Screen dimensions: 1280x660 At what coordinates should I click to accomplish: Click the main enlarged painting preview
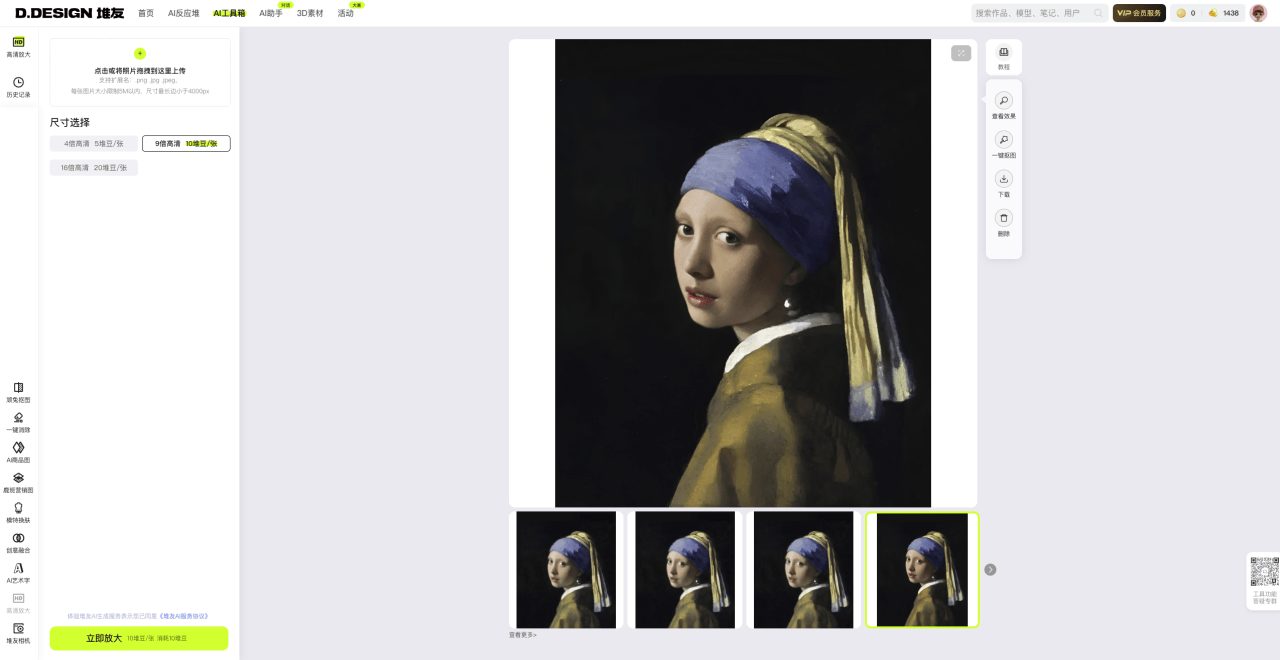point(743,273)
